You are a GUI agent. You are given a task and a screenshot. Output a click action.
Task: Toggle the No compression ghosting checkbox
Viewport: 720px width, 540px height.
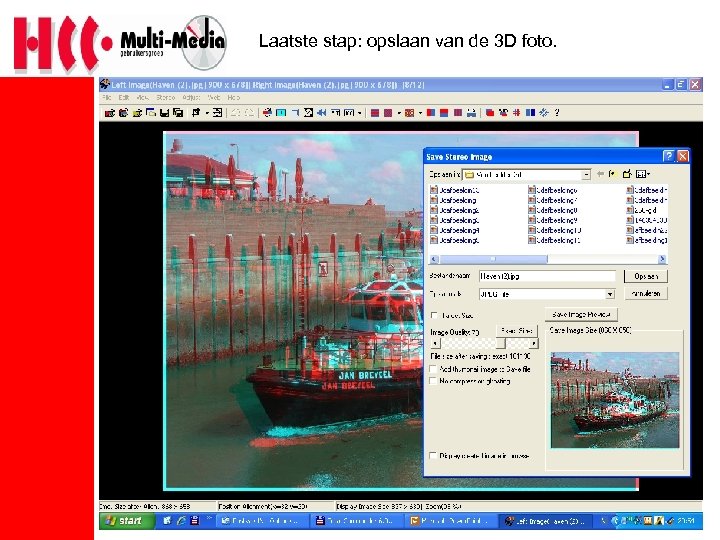pyautogui.click(x=433, y=381)
